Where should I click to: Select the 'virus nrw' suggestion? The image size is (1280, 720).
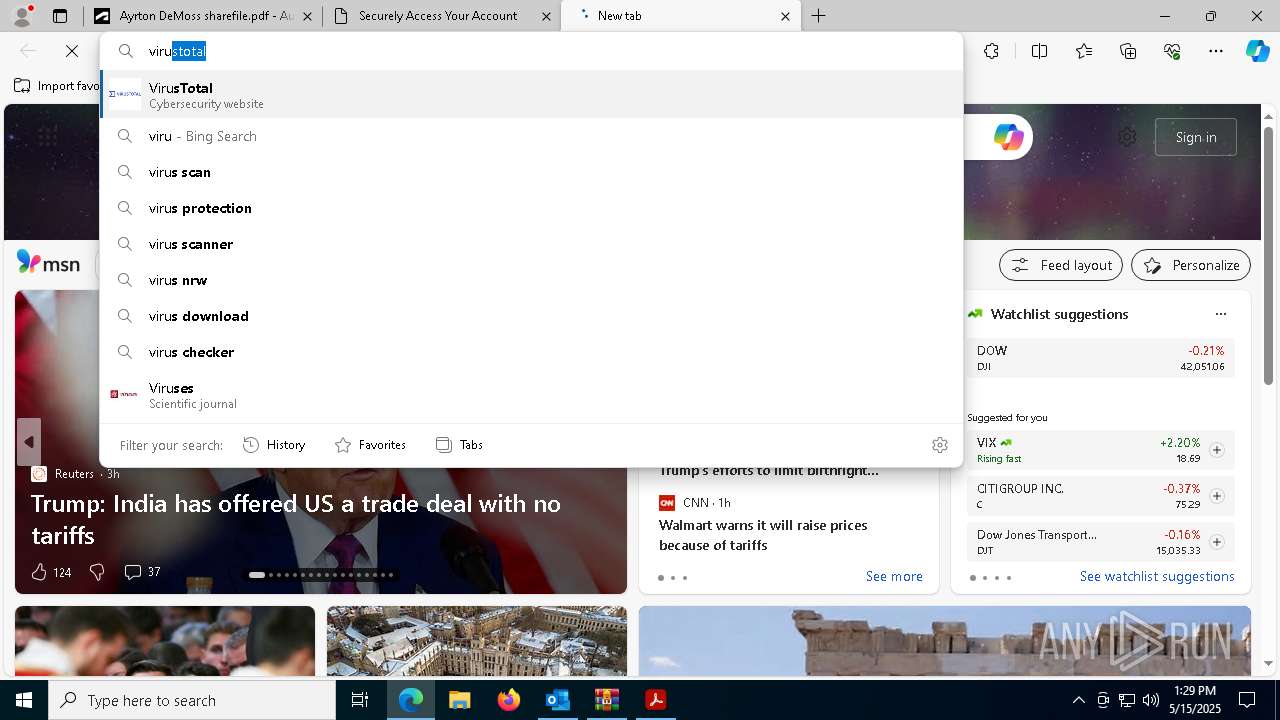pyautogui.click(x=531, y=280)
